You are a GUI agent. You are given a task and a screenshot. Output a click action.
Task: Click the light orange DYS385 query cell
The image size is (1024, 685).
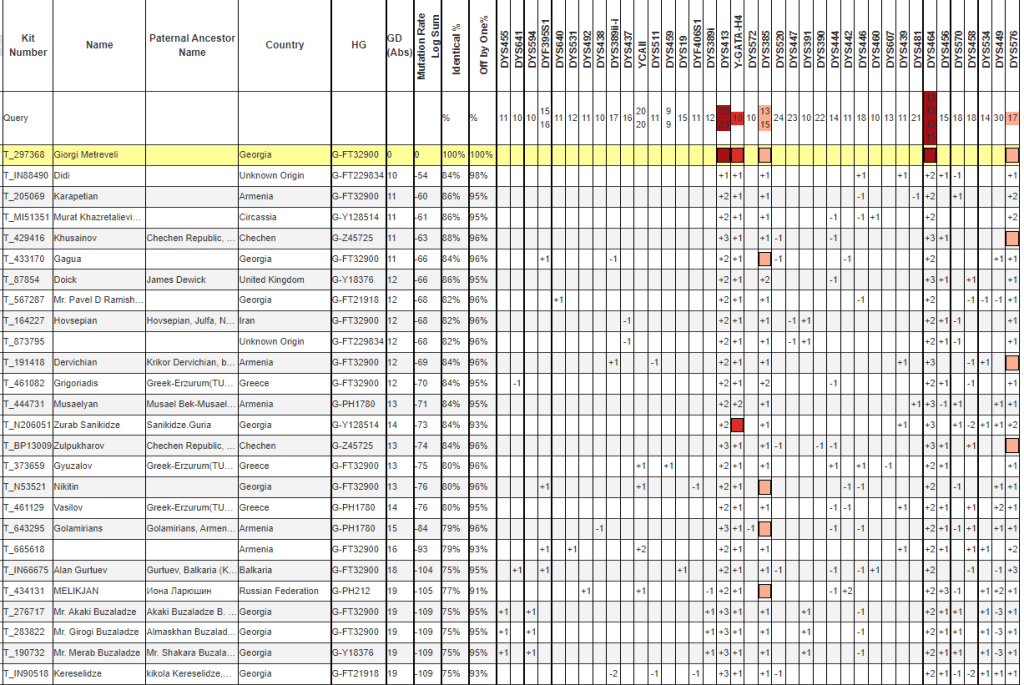pyautogui.click(x=765, y=118)
